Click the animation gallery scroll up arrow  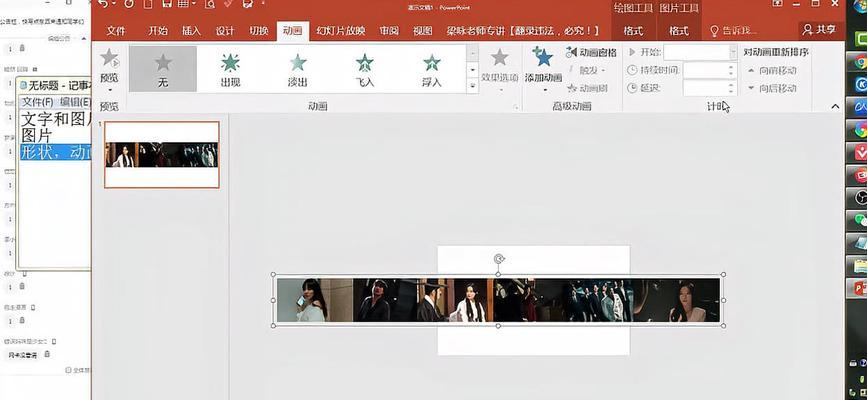pyautogui.click(x=473, y=54)
